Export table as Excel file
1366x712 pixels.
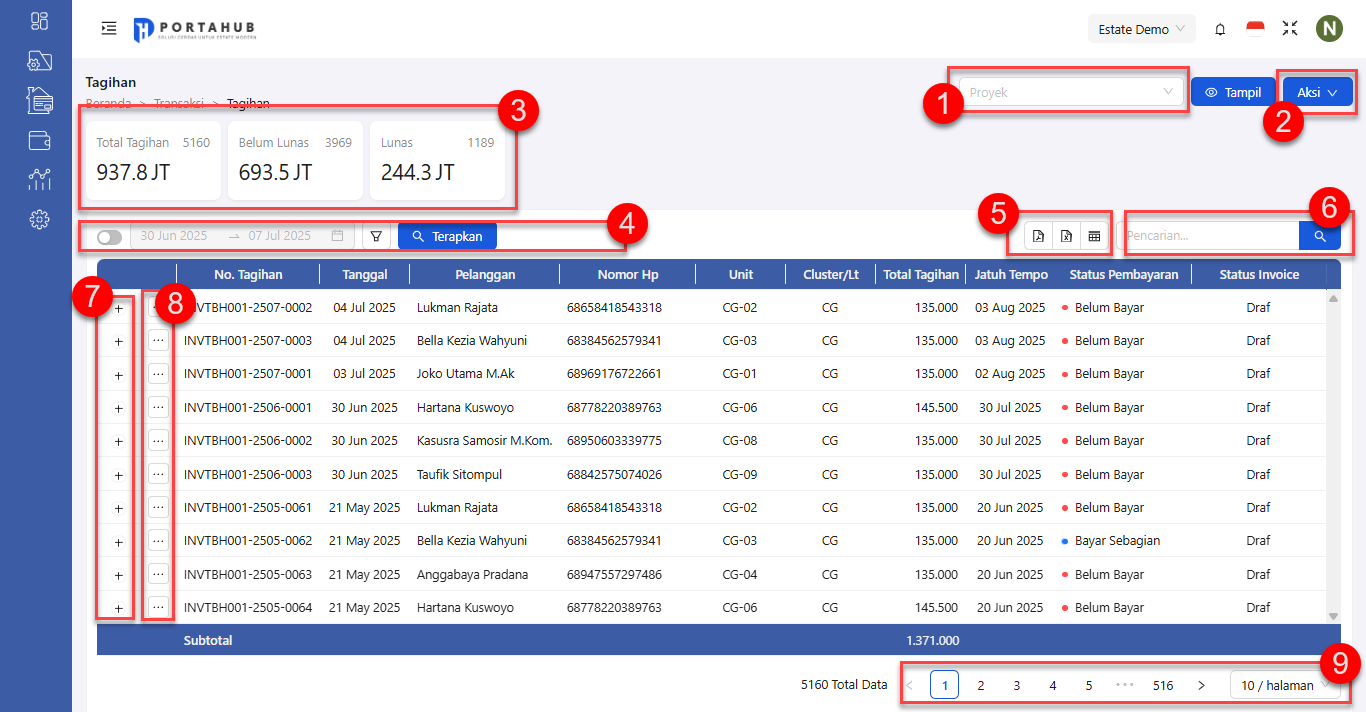coord(1066,236)
